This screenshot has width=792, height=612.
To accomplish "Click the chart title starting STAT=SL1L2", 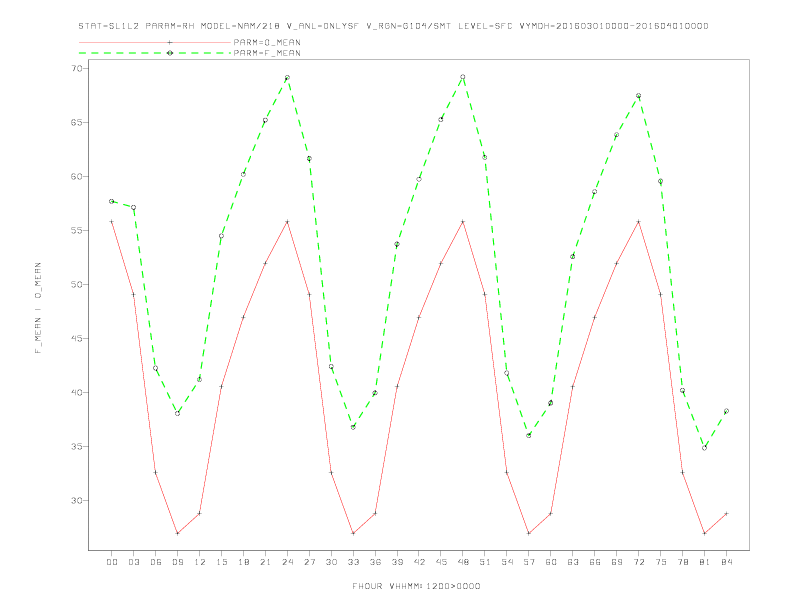I will 393,26.
